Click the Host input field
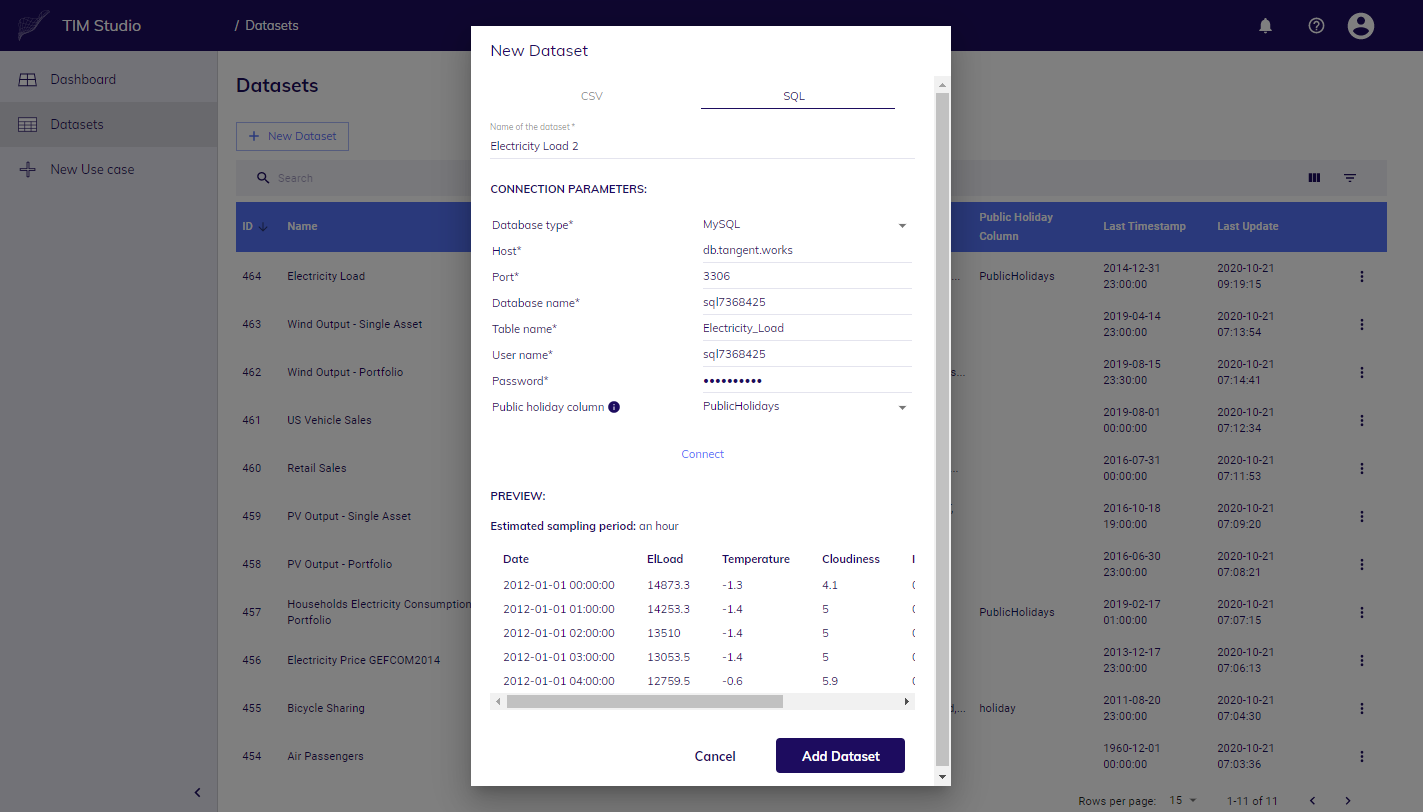Viewport: 1423px width, 812px height. point(807,251)
